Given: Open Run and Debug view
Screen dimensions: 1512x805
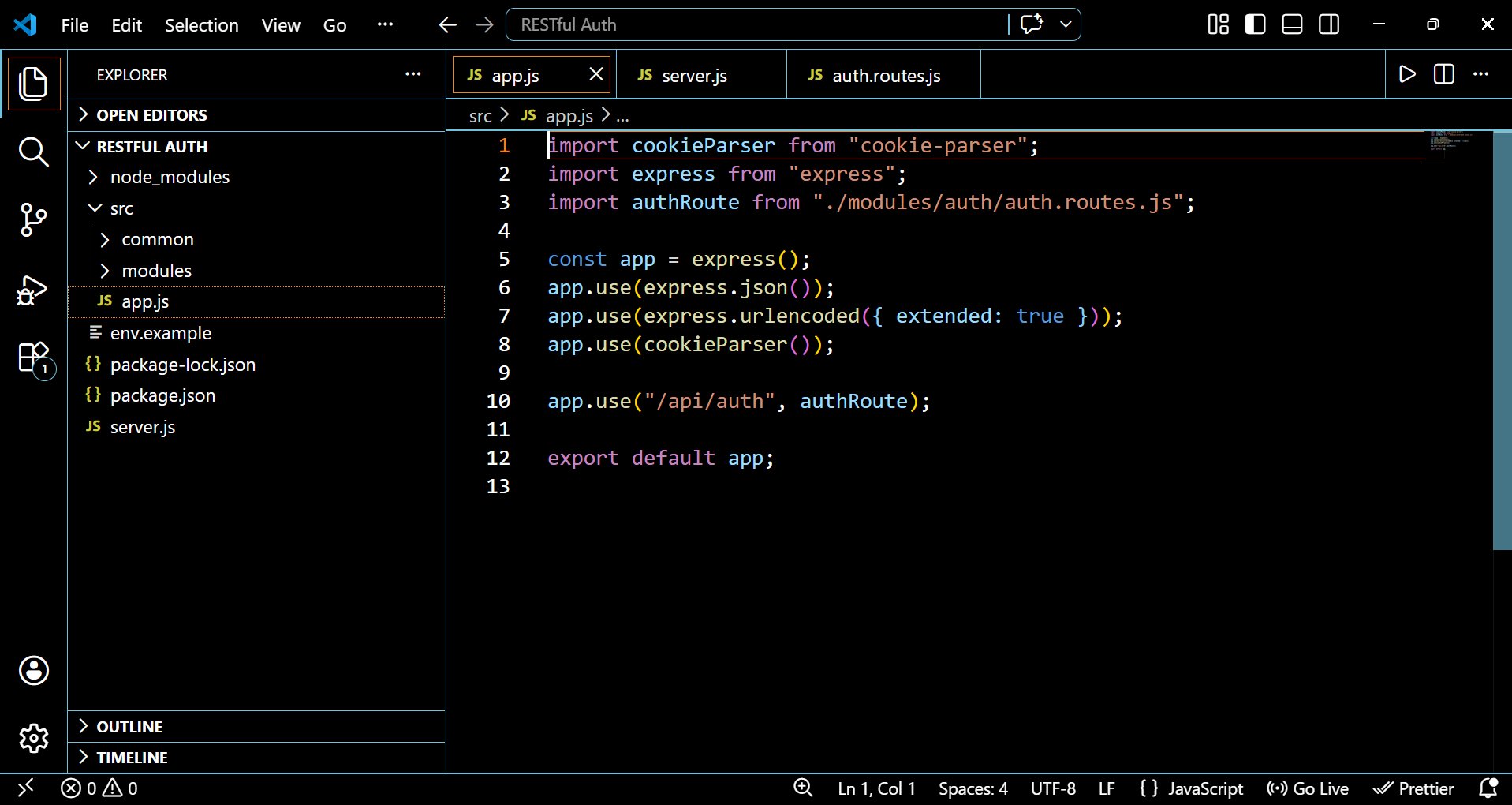Looking at the screenshot, I should [x=33, y=290].
